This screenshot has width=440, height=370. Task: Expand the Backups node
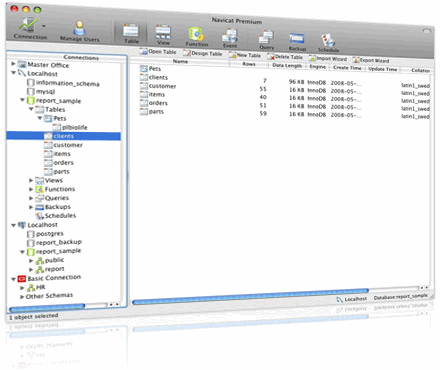pyautogui.click(x=31, y=207)
